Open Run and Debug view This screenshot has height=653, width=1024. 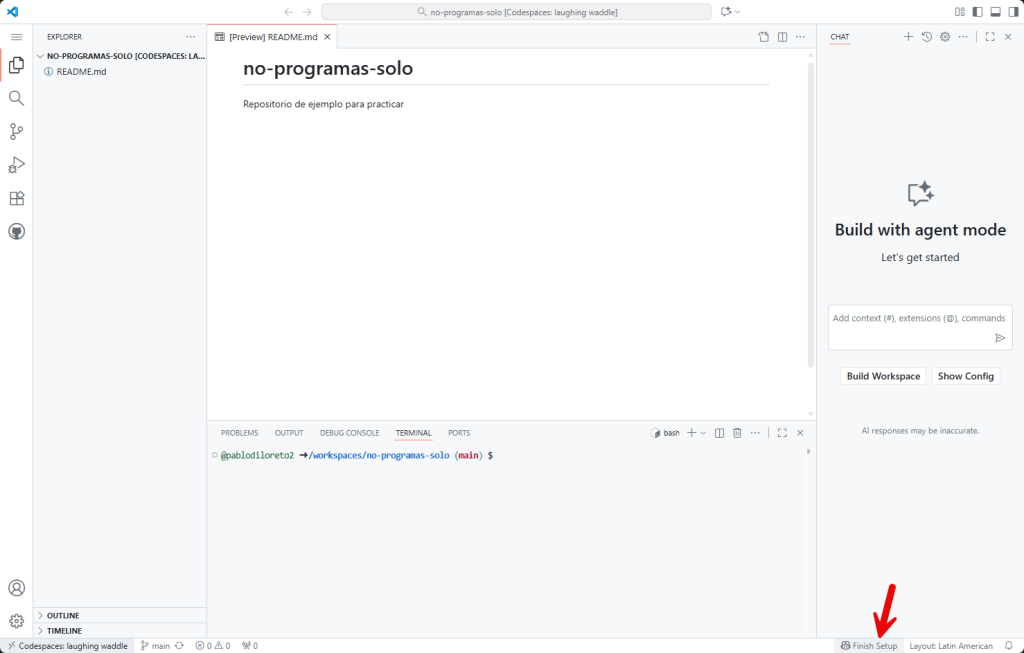(x=16, y=165)
